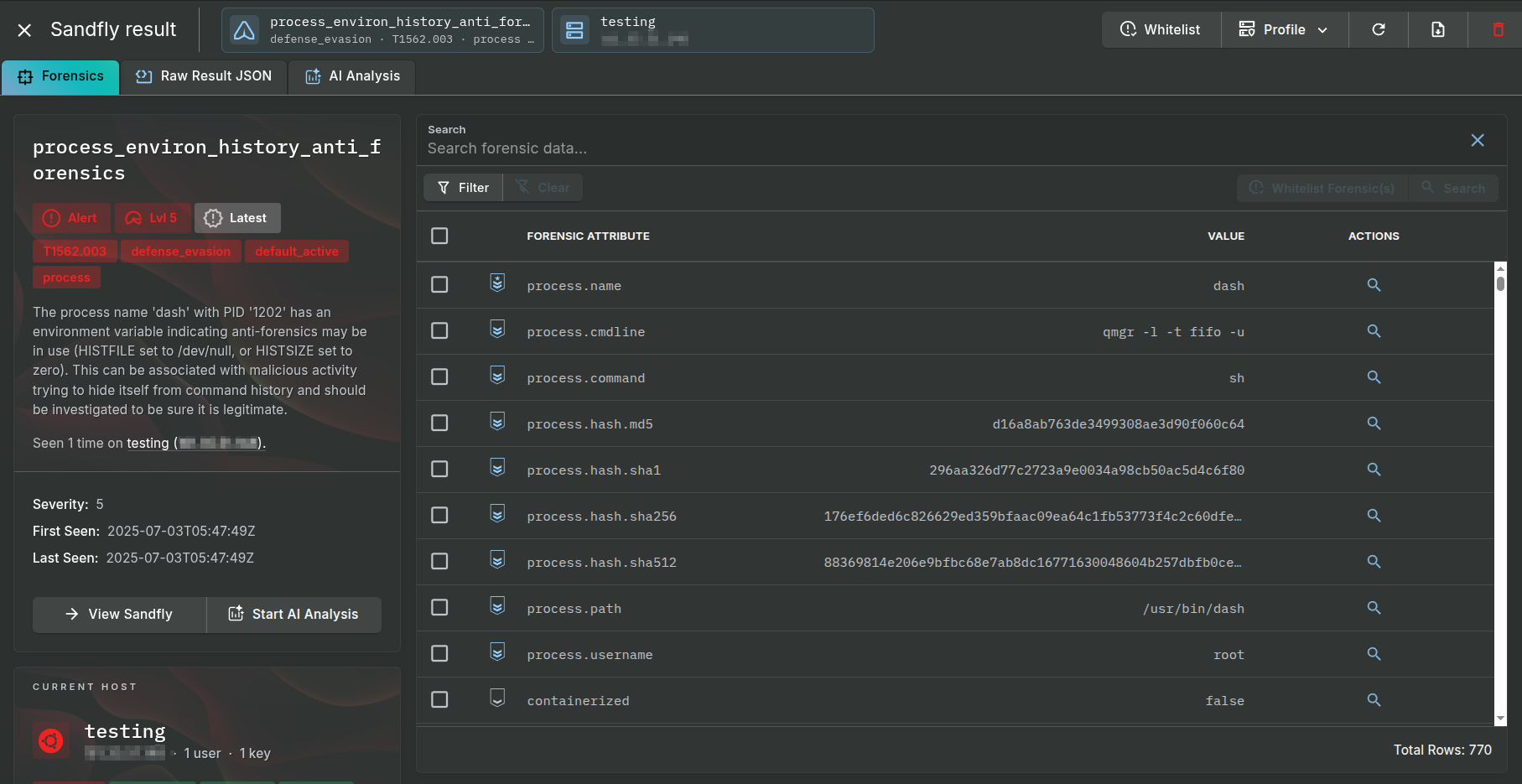
Task: Click the search magnifier for process.cmdline
Action: tap(1374, 331)
